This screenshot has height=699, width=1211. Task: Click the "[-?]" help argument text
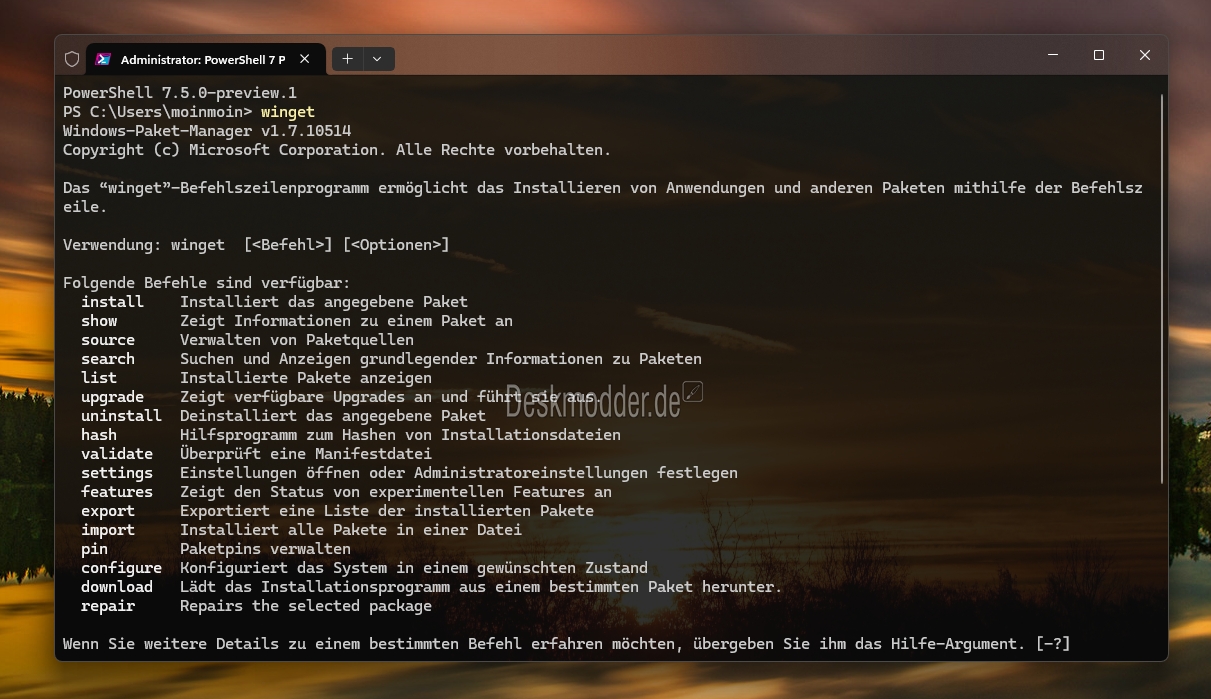1053,644
